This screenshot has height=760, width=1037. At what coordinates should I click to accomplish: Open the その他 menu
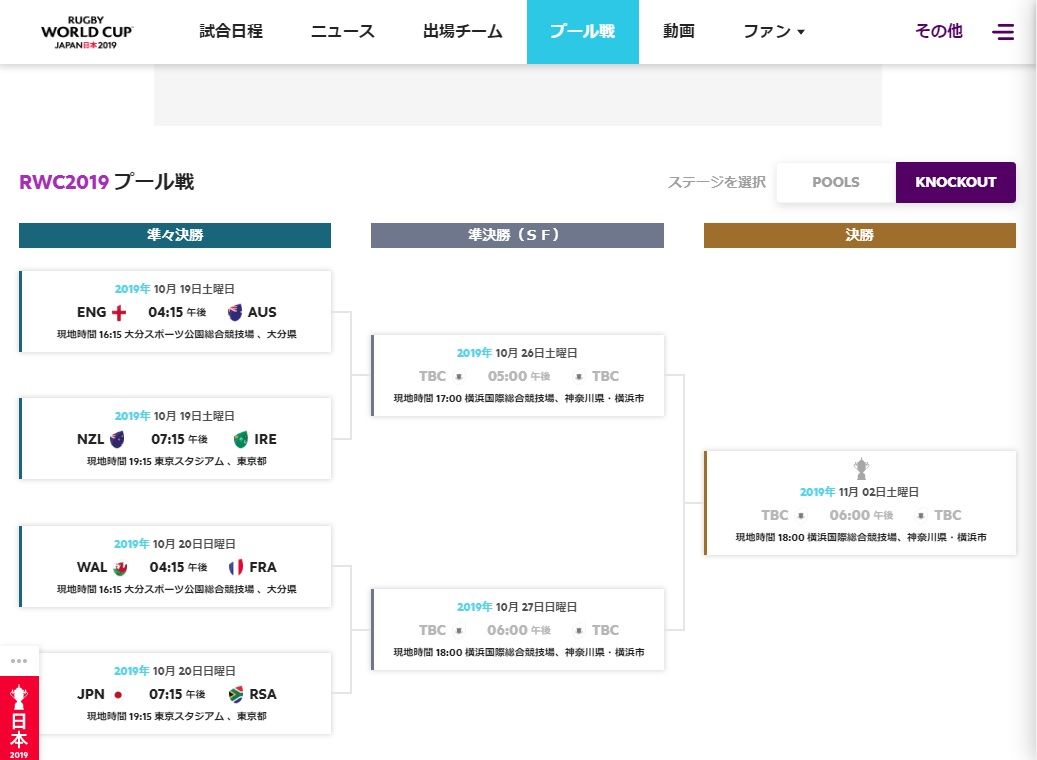point(938,32)
